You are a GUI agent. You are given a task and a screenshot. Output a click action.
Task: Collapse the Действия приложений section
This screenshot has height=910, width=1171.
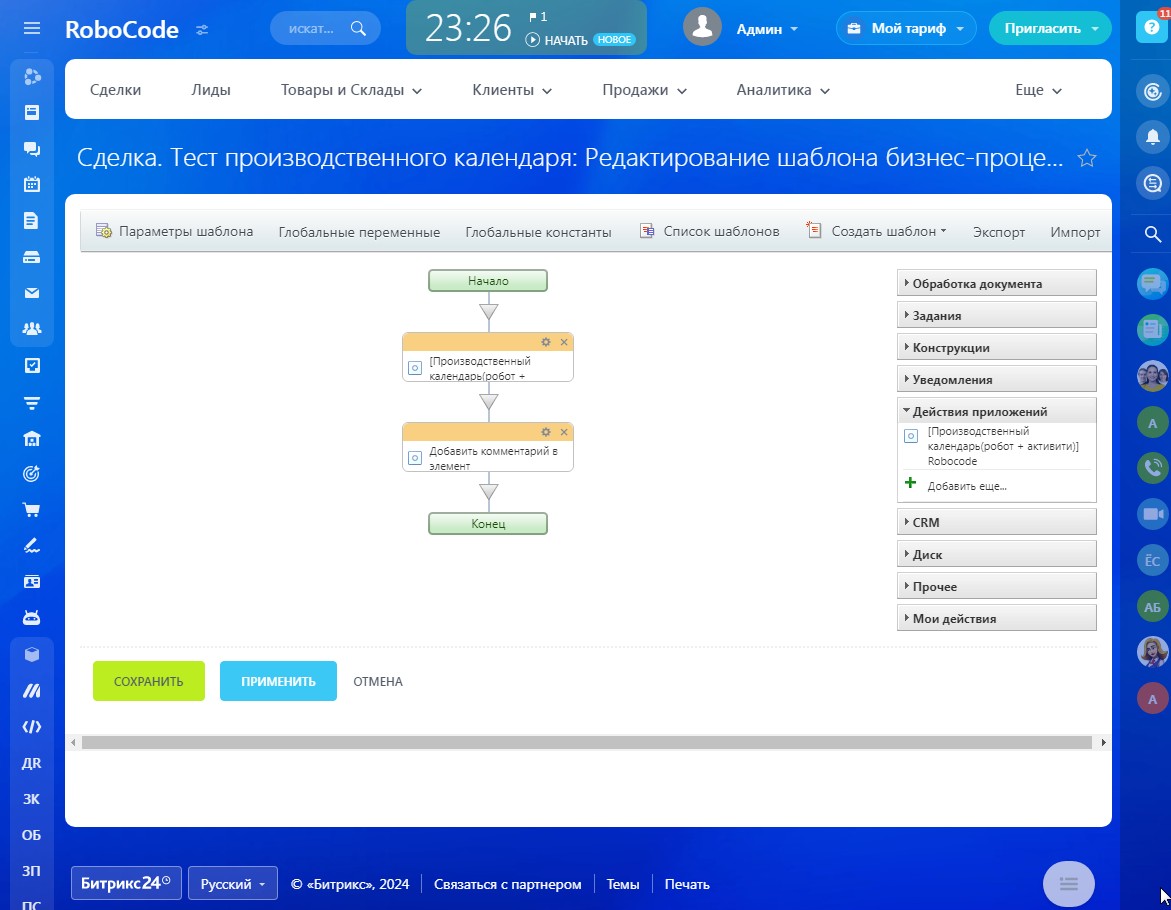pos(996,411)
